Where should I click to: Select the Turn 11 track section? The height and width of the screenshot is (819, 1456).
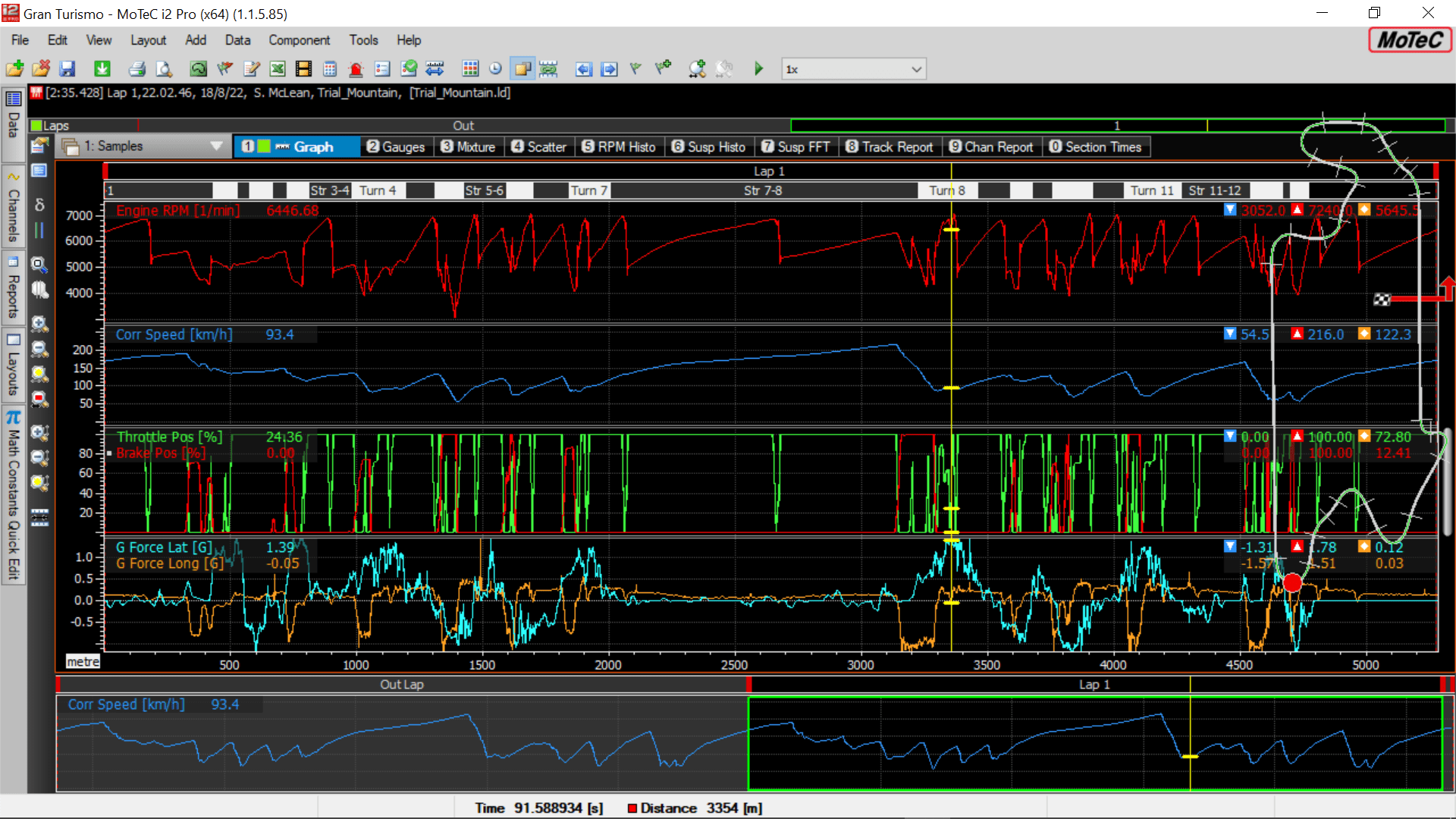tap(1152, 190)
